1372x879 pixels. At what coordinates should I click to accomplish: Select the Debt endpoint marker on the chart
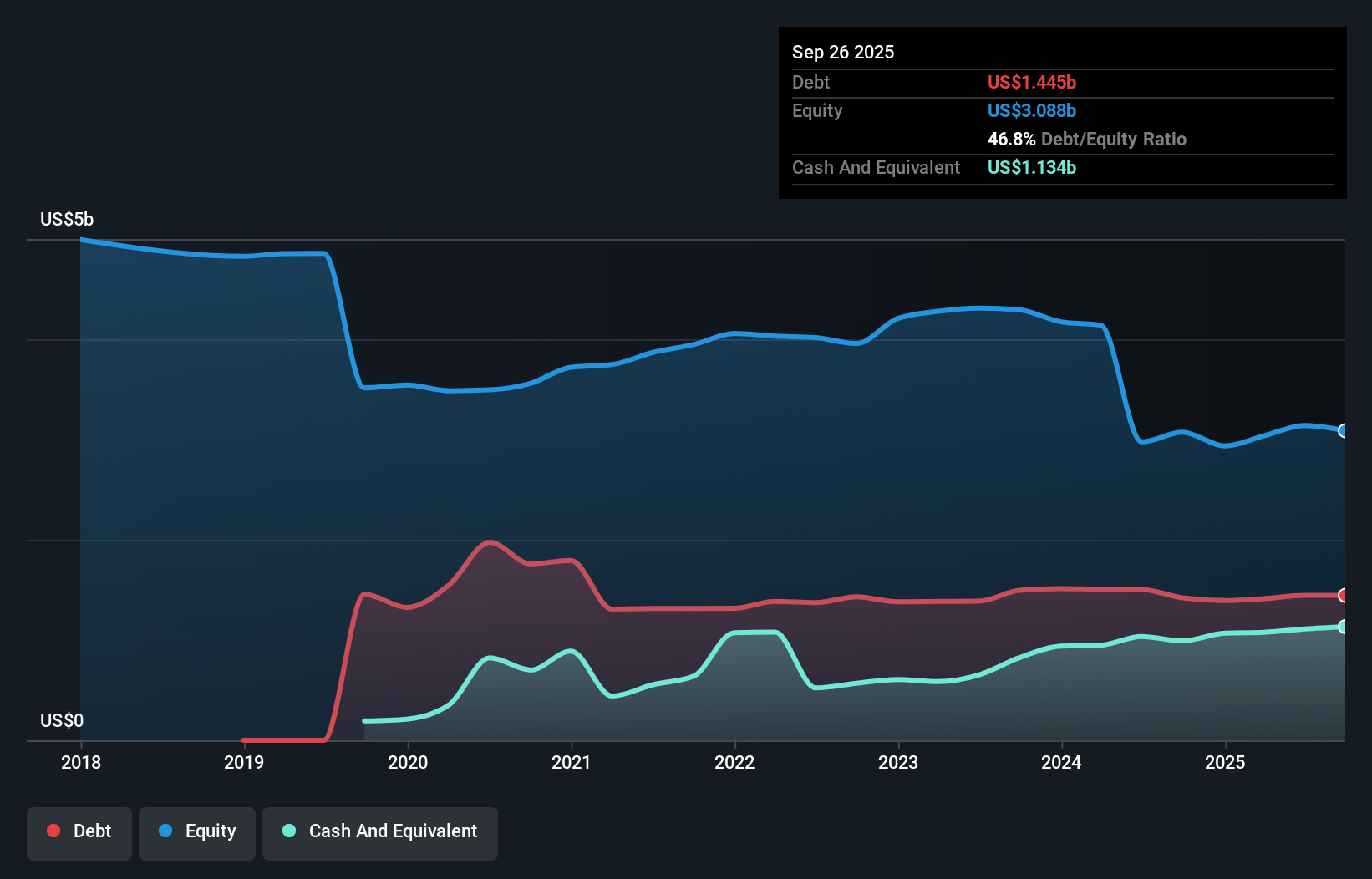pyautogui.click(x=1342, y=596)
